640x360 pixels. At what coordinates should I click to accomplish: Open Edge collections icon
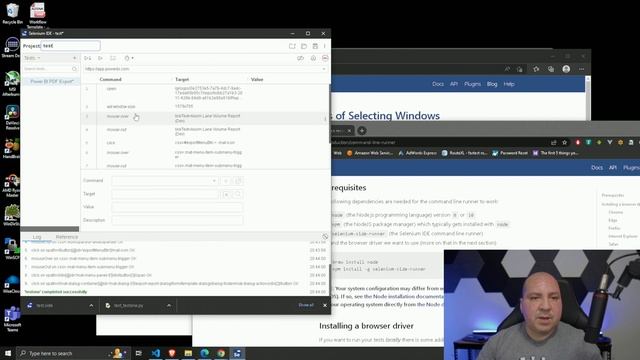(551, 69)
